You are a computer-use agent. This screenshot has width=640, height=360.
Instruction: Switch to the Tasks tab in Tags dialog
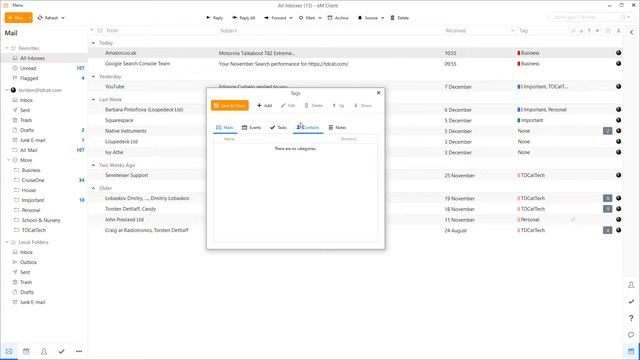click(x=278, y=127)
